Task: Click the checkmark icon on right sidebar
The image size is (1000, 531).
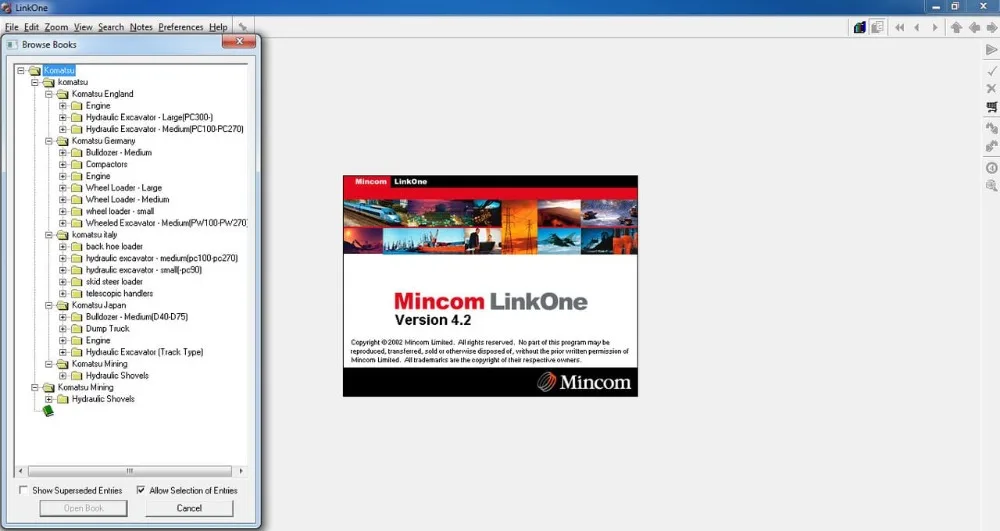Action: 991,71
